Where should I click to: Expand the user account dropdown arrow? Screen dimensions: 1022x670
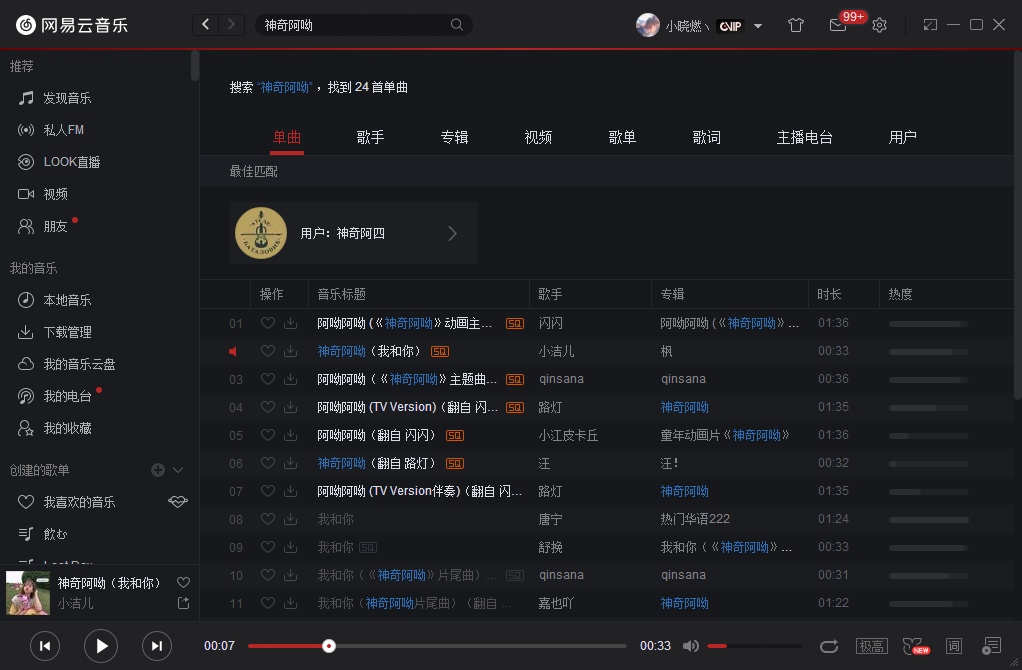pos(758,26)
